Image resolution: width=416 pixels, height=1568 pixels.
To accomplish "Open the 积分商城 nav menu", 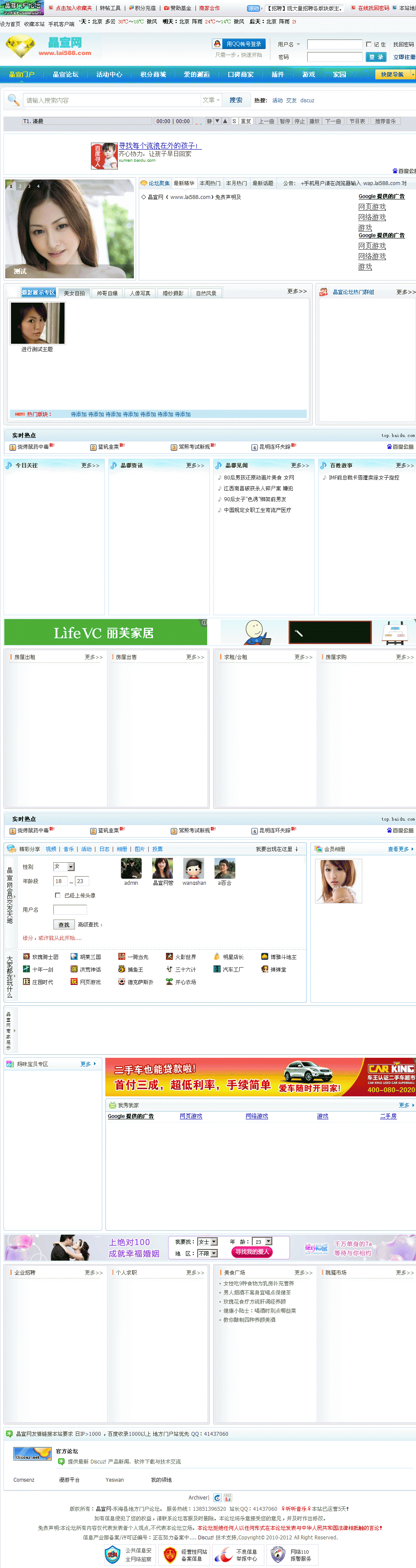I will [153, 74].
